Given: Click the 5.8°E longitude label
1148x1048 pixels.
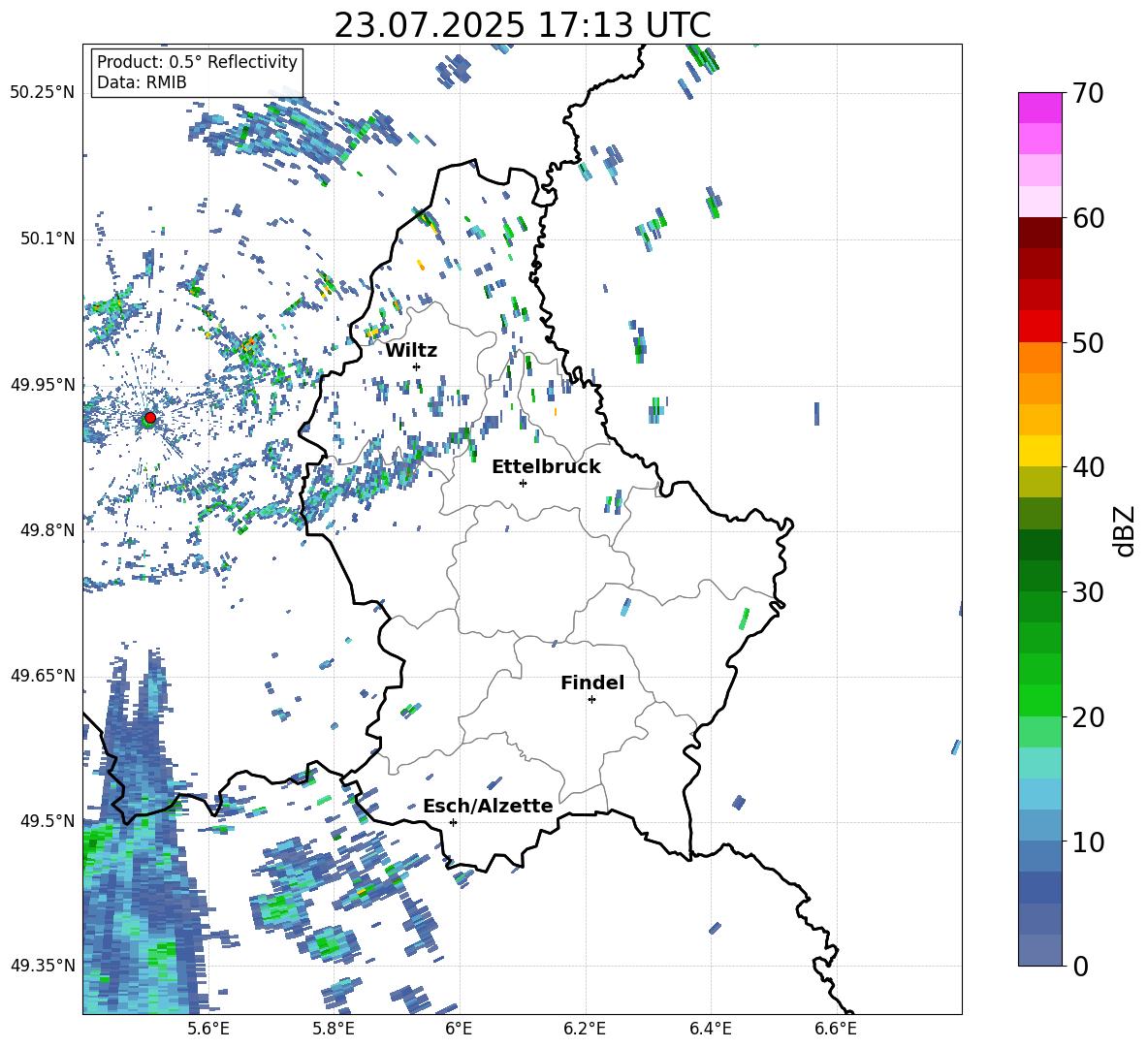Looking at the screenshot, I should 334,1030.
